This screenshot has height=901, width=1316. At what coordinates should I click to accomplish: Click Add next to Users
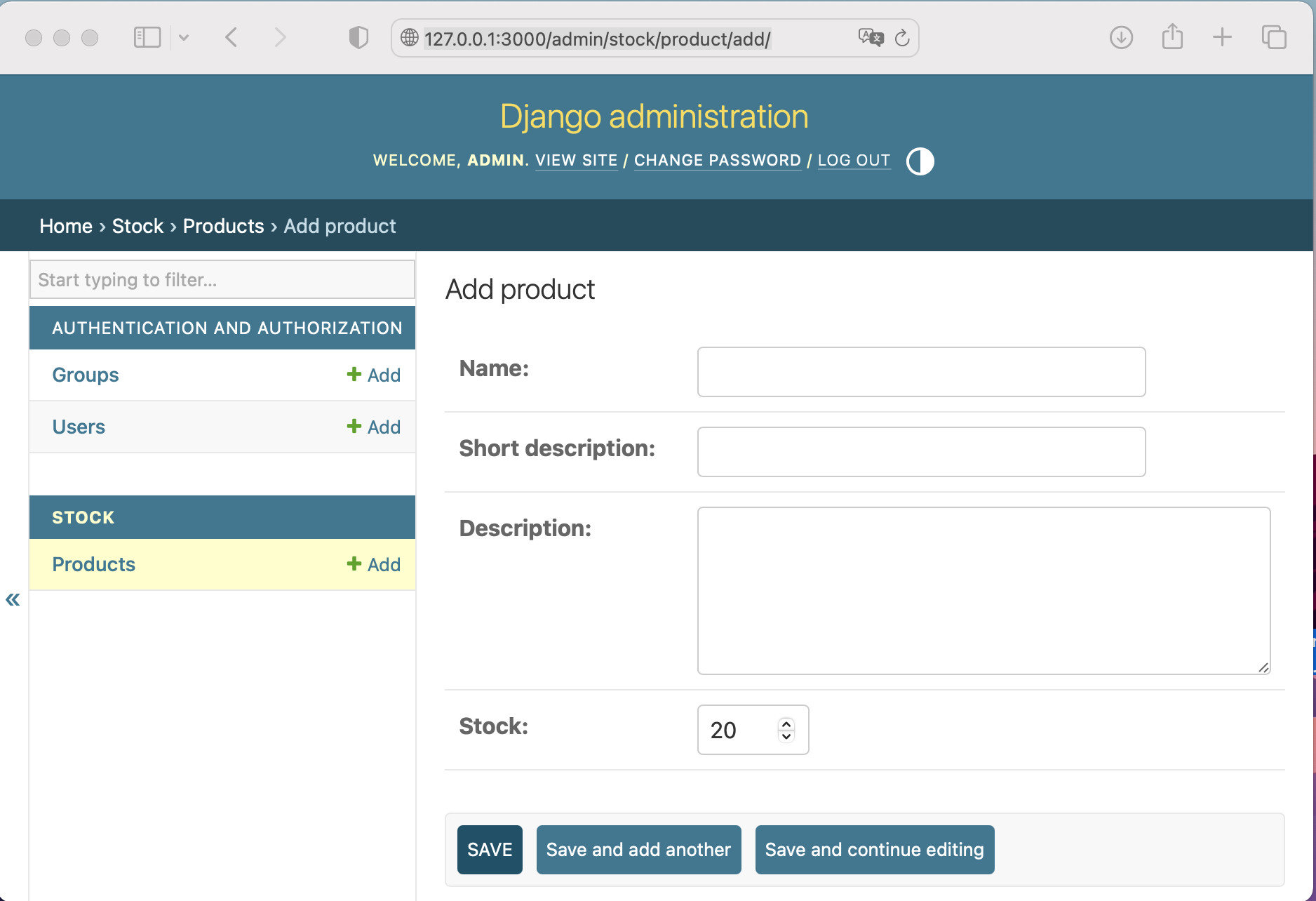(374, 427)
